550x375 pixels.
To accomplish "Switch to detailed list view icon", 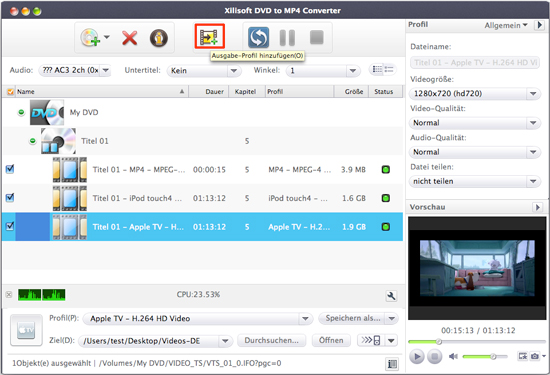I will click(377, 69).
